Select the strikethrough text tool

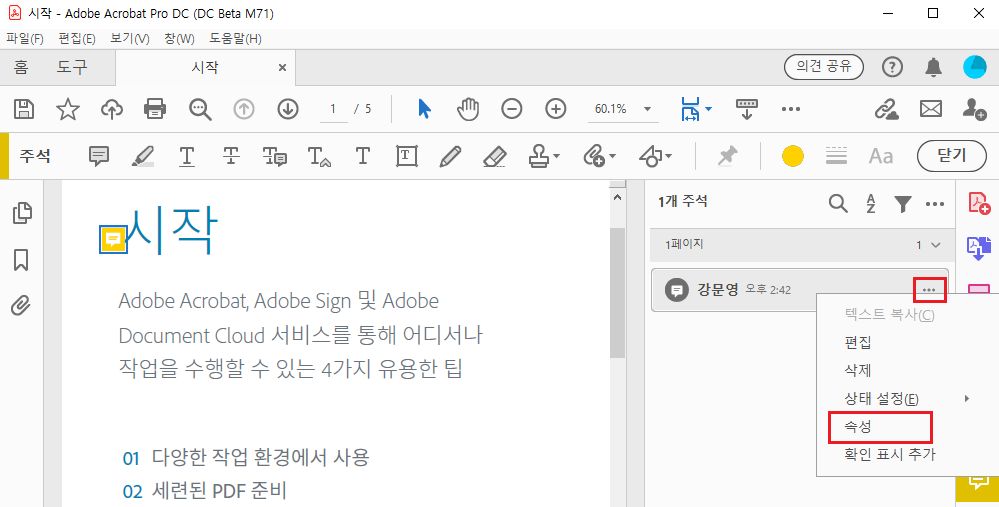231,156
